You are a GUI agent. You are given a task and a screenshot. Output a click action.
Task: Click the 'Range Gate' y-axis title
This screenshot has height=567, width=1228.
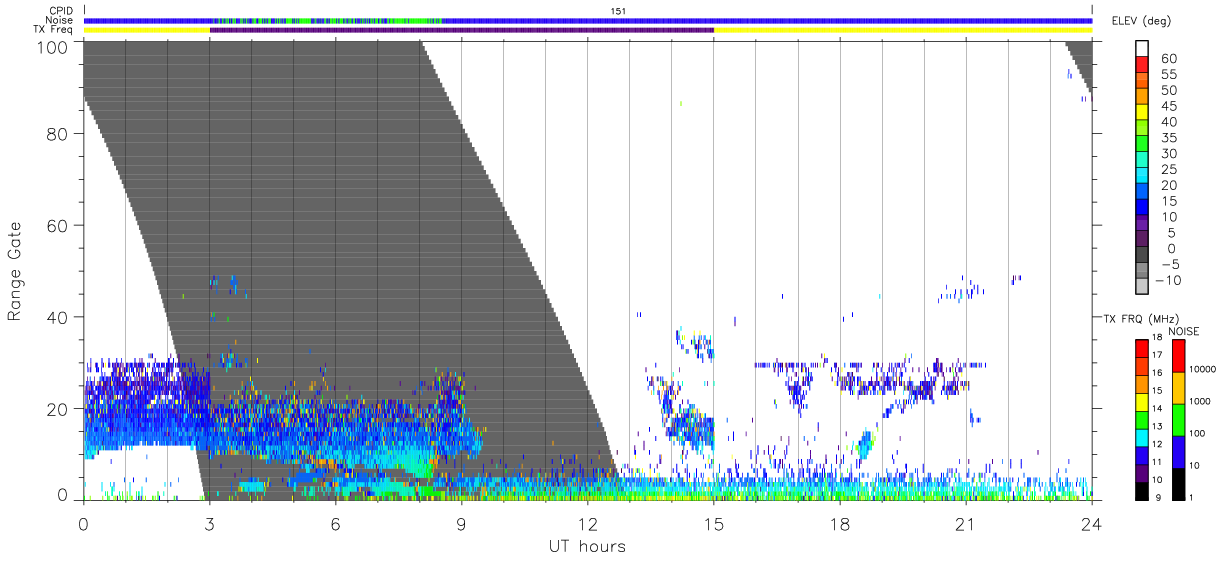[x=15, y=270]
